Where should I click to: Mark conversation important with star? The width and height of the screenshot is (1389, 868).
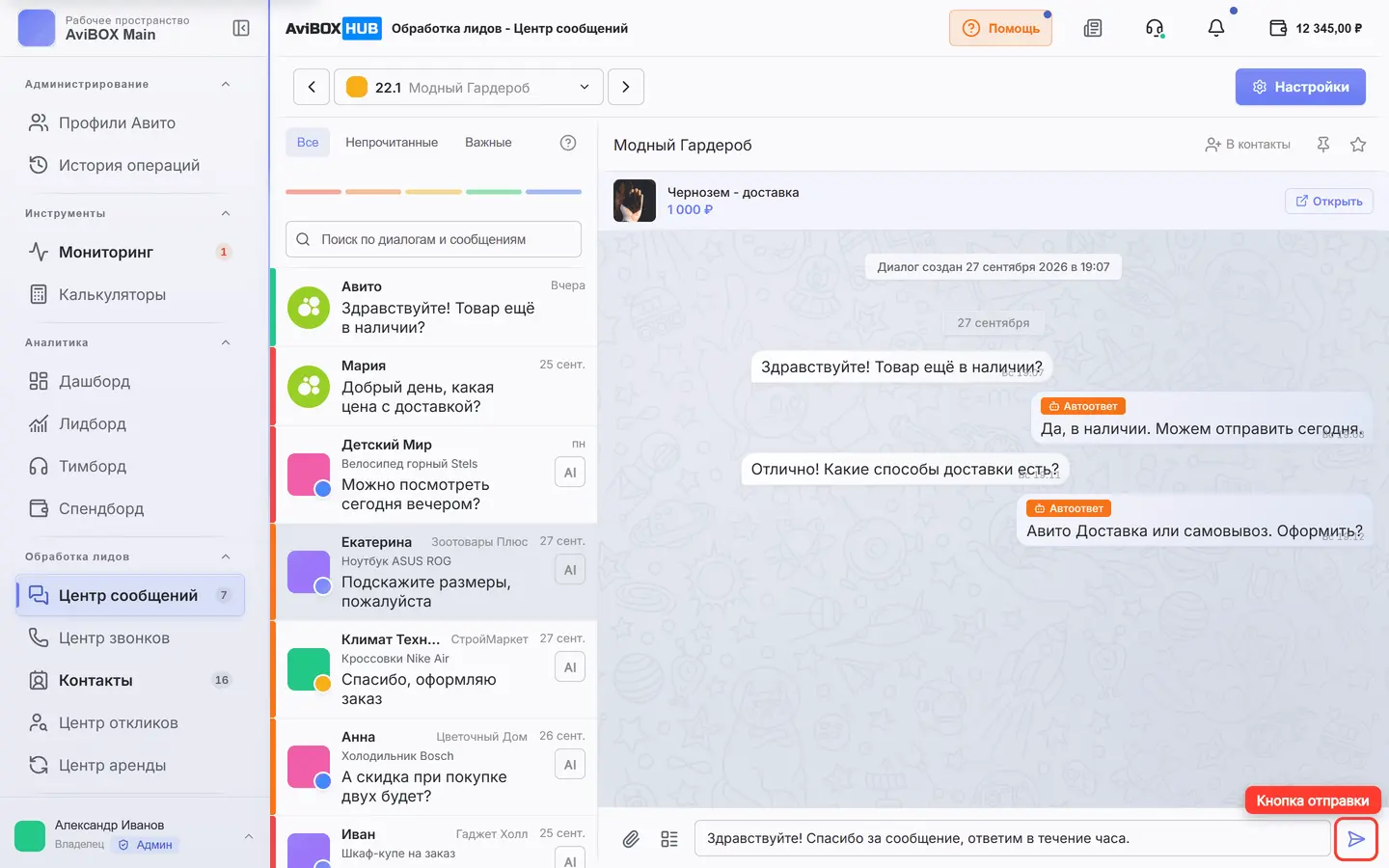pyautogui.click(x=1358, y=145)
